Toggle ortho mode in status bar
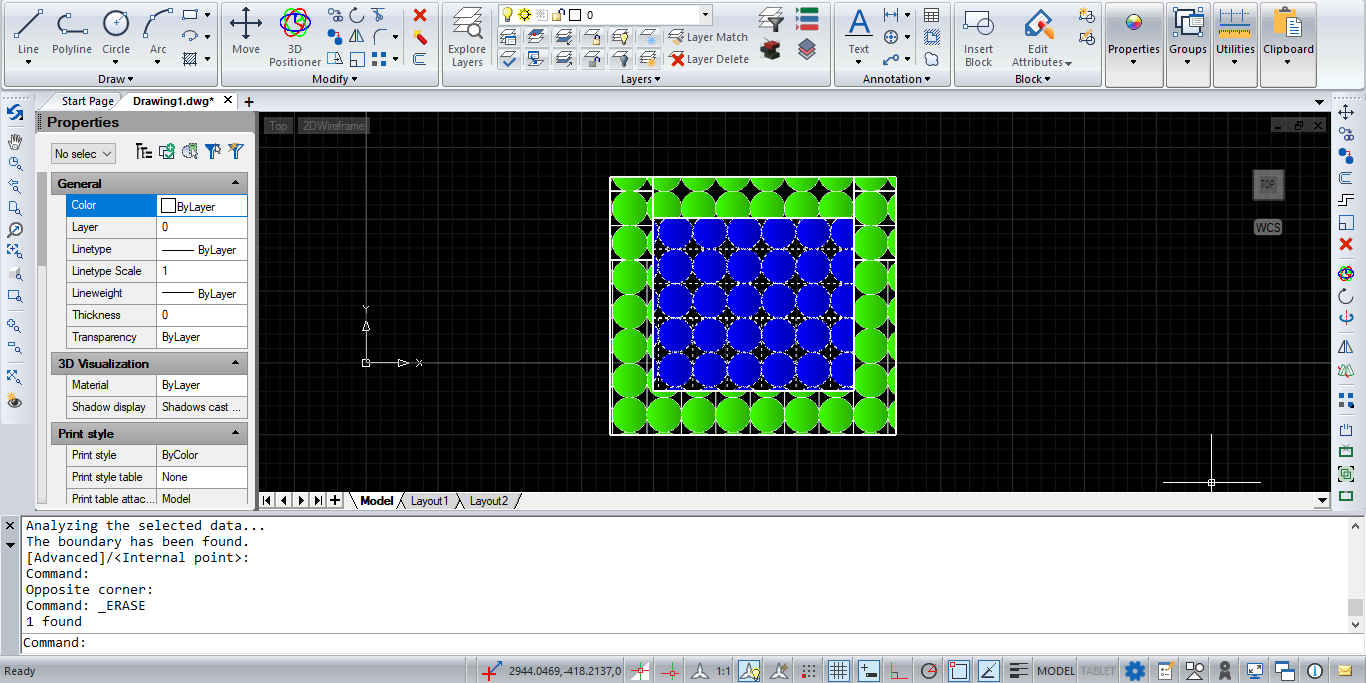 click(899, 670)
